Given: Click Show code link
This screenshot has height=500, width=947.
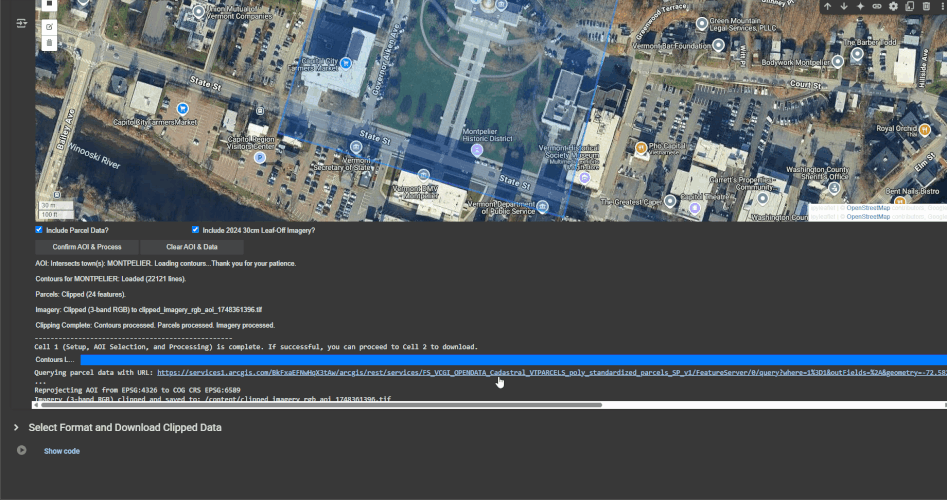Looking at the screenshot, I should pyautogui.click(x=62, y=451).
